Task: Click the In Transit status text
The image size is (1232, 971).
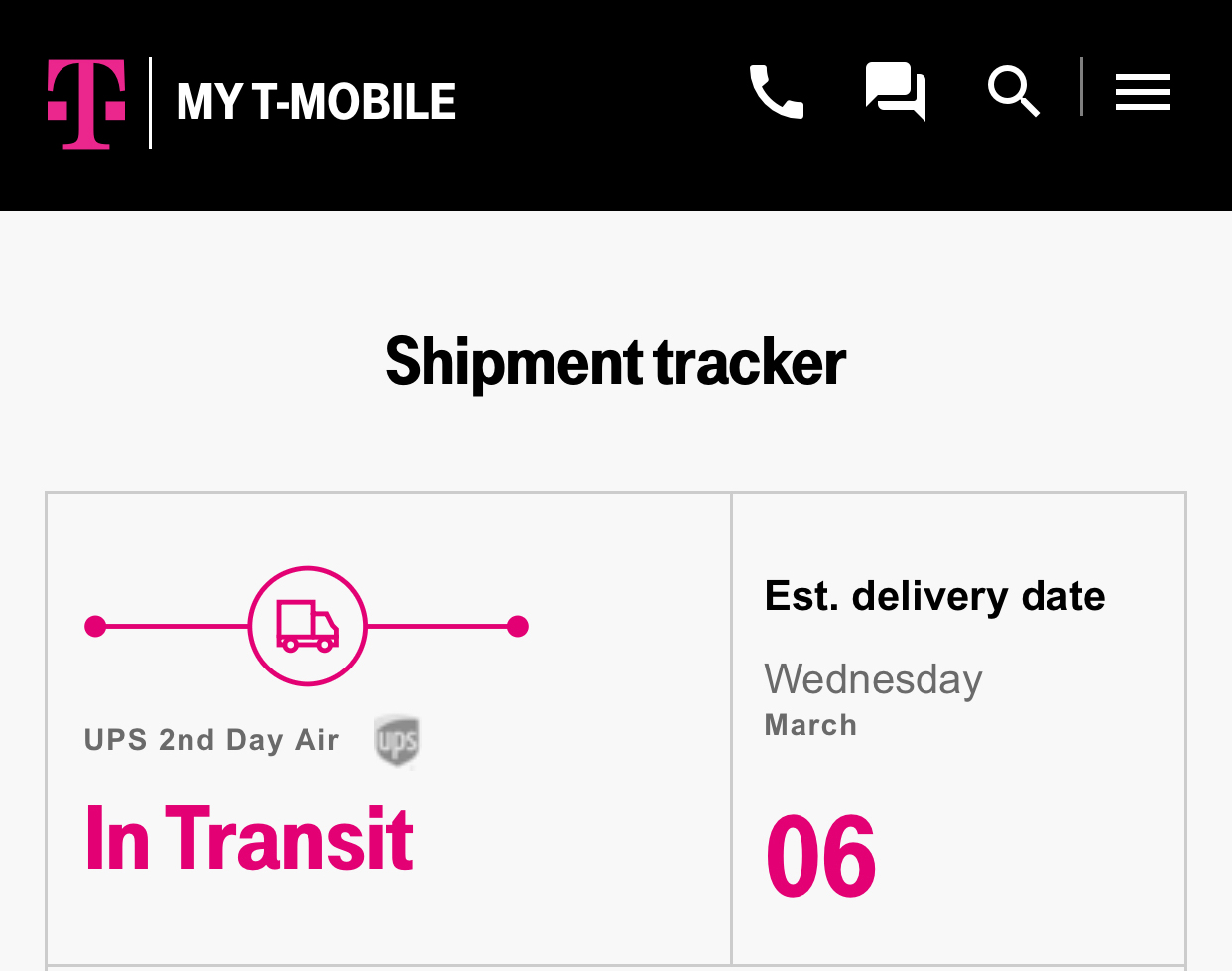Action: click(247, 838)
